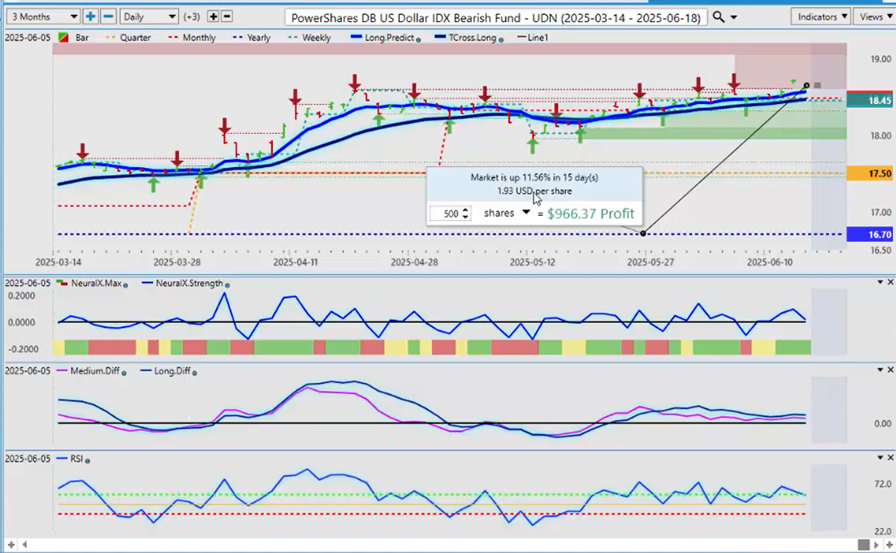Click the Long.Diff legend entry
Viewport: 896px width, 553px height.
166,371
